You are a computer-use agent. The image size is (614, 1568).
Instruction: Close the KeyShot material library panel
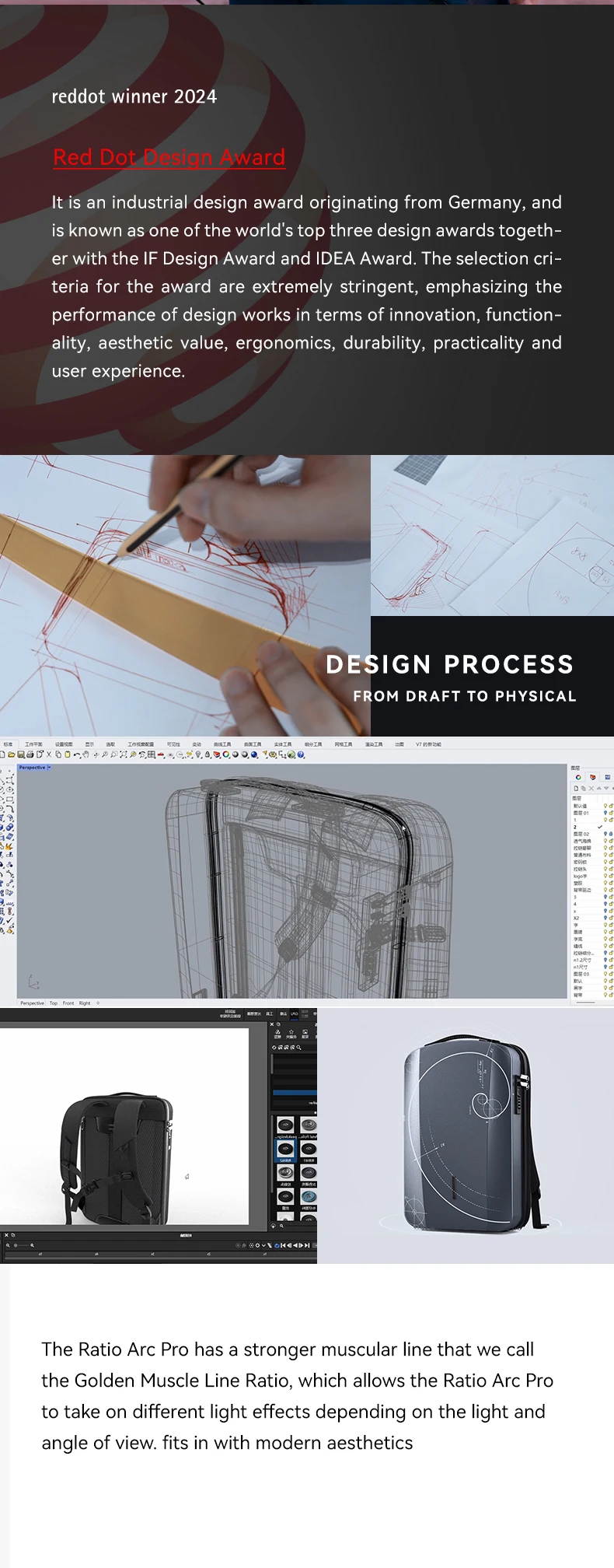272,1024
